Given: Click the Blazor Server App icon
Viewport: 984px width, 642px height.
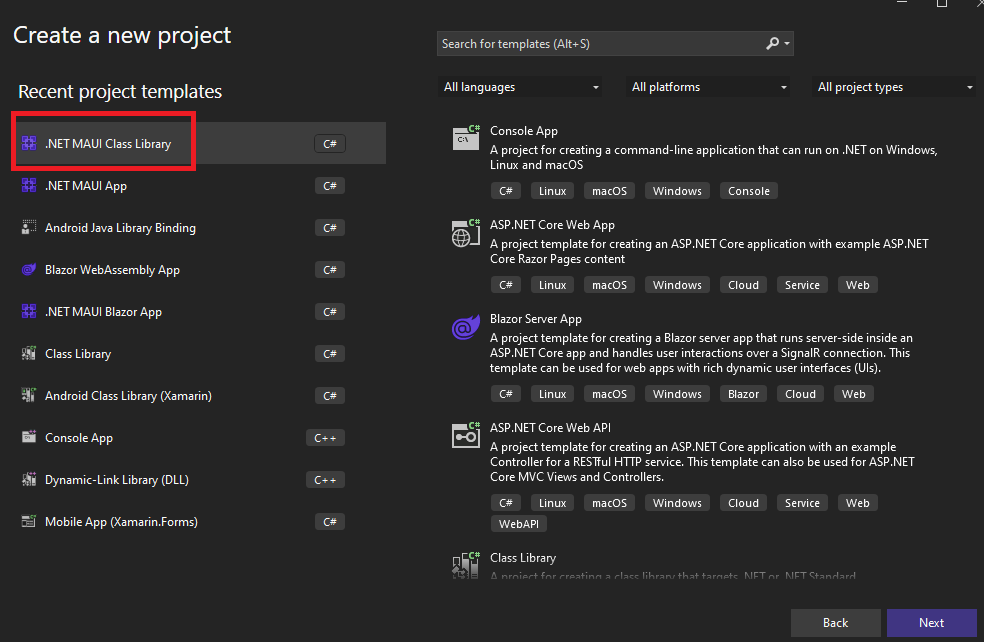Looking at the screenshot, I should tap(466, 327).
